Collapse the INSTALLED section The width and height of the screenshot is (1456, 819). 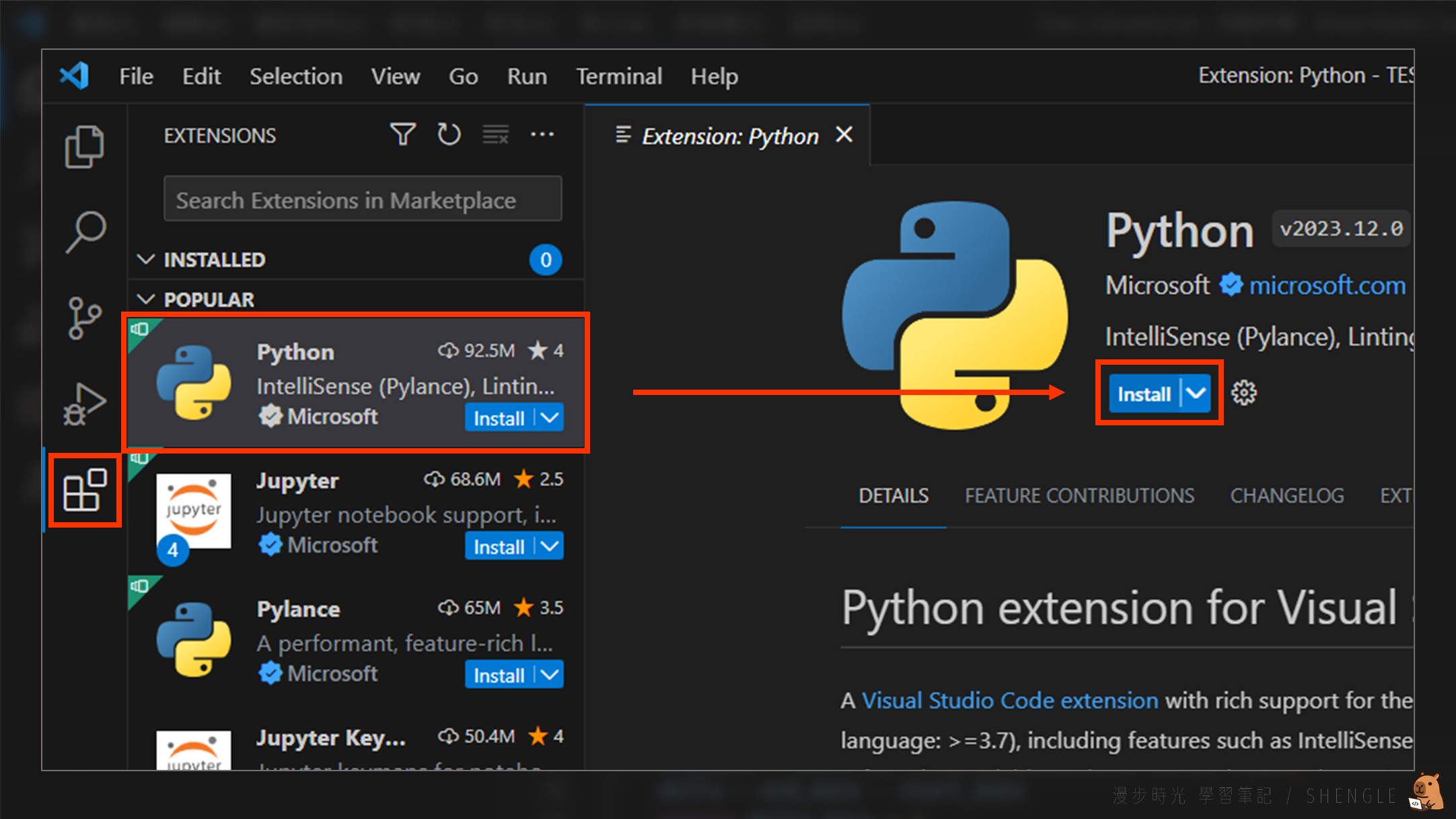click(x=146, y=260)
